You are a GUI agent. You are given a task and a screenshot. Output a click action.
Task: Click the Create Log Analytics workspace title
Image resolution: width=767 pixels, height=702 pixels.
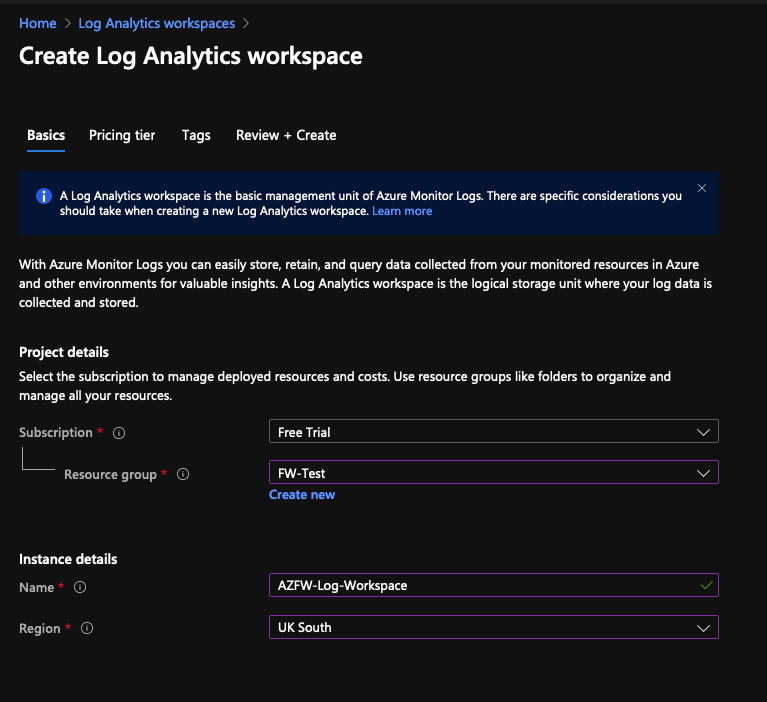click(191, 56)
